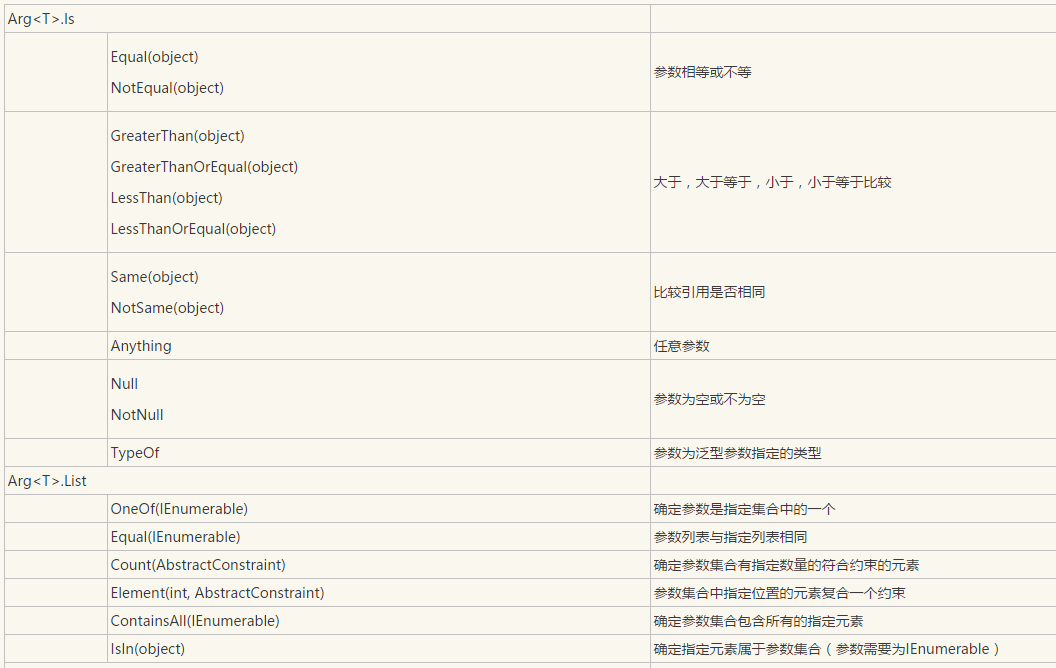Click the Equal(object) method text
Image resolution: width=1056 pixels, height=668 pixels.
(154, 57)
